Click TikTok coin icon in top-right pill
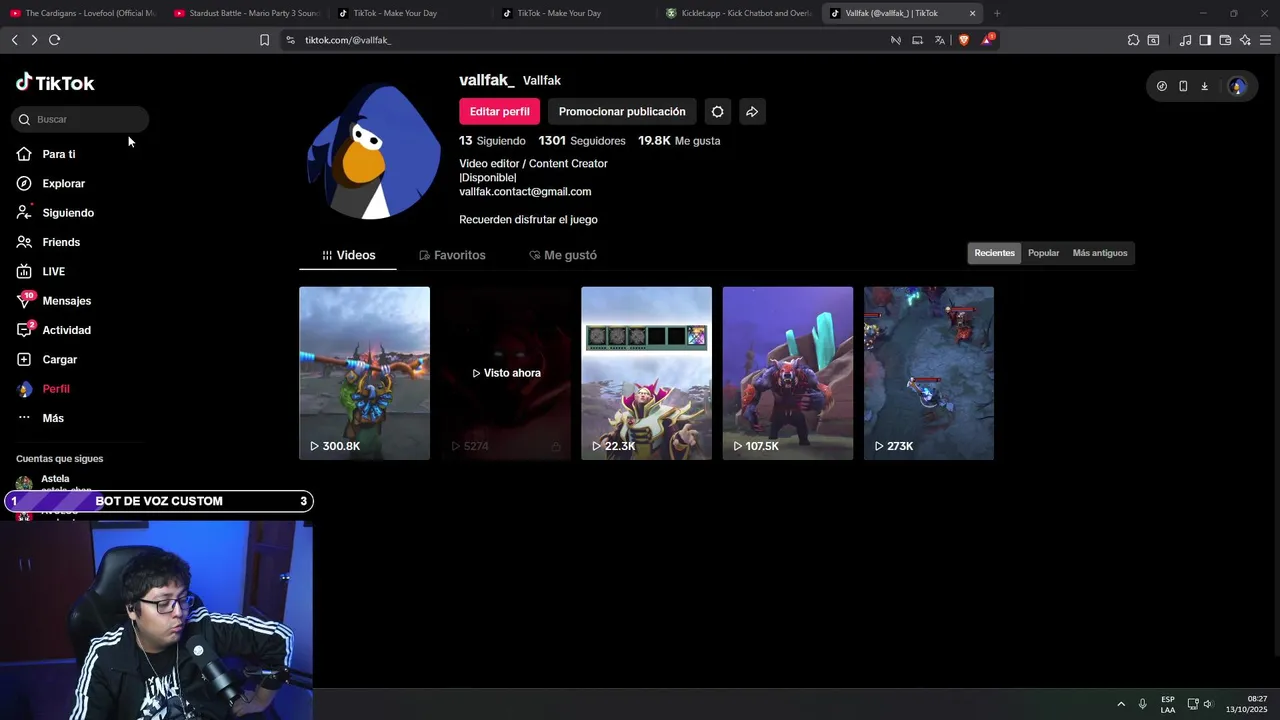This screenshot has width=1280, height=720. pyautogui.click(x=1161, y=86)
